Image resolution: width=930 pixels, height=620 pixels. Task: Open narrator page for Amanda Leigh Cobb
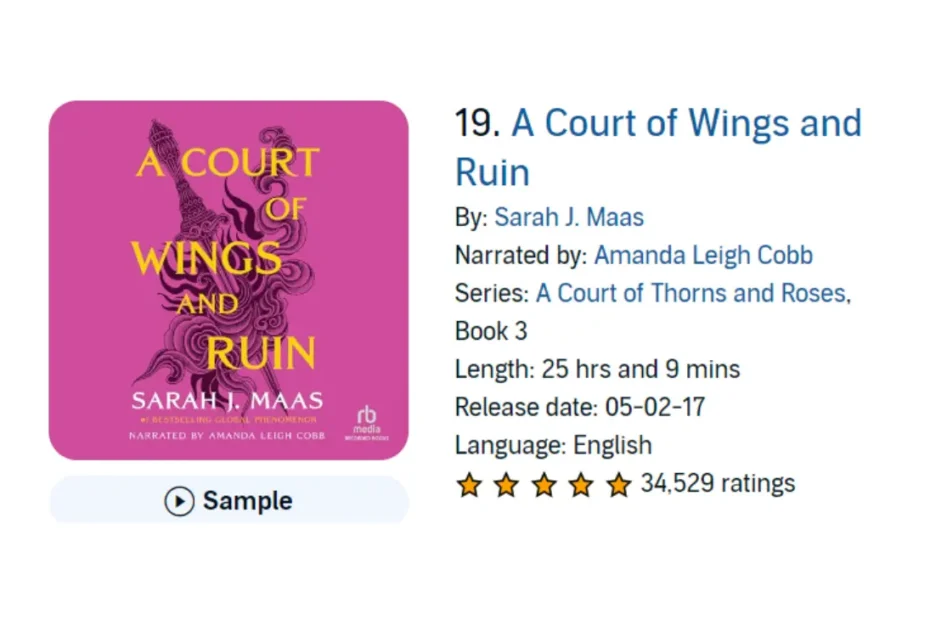703,256
